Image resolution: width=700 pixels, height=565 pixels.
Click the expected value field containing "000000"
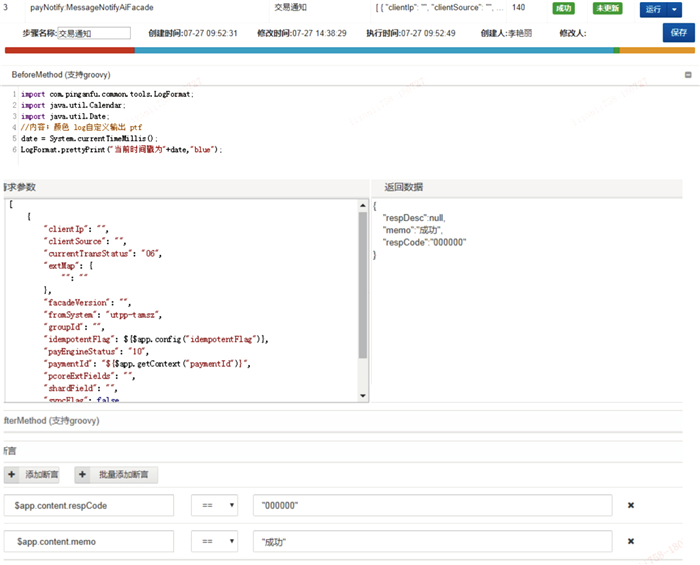pyautogui.click(x=431, y=506)
